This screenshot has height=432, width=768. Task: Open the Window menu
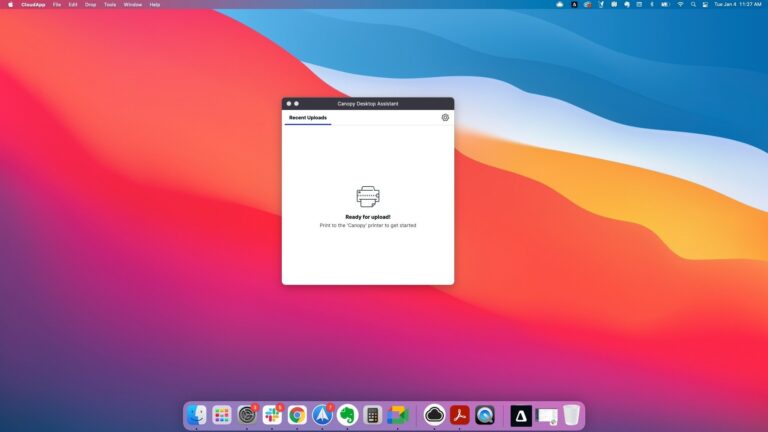point(133,4)
